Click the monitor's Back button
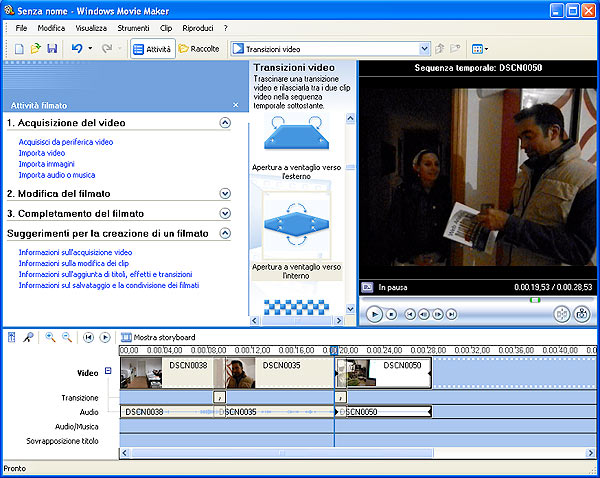The height and width of the screenshot is (478, 600). coord(410,315)
